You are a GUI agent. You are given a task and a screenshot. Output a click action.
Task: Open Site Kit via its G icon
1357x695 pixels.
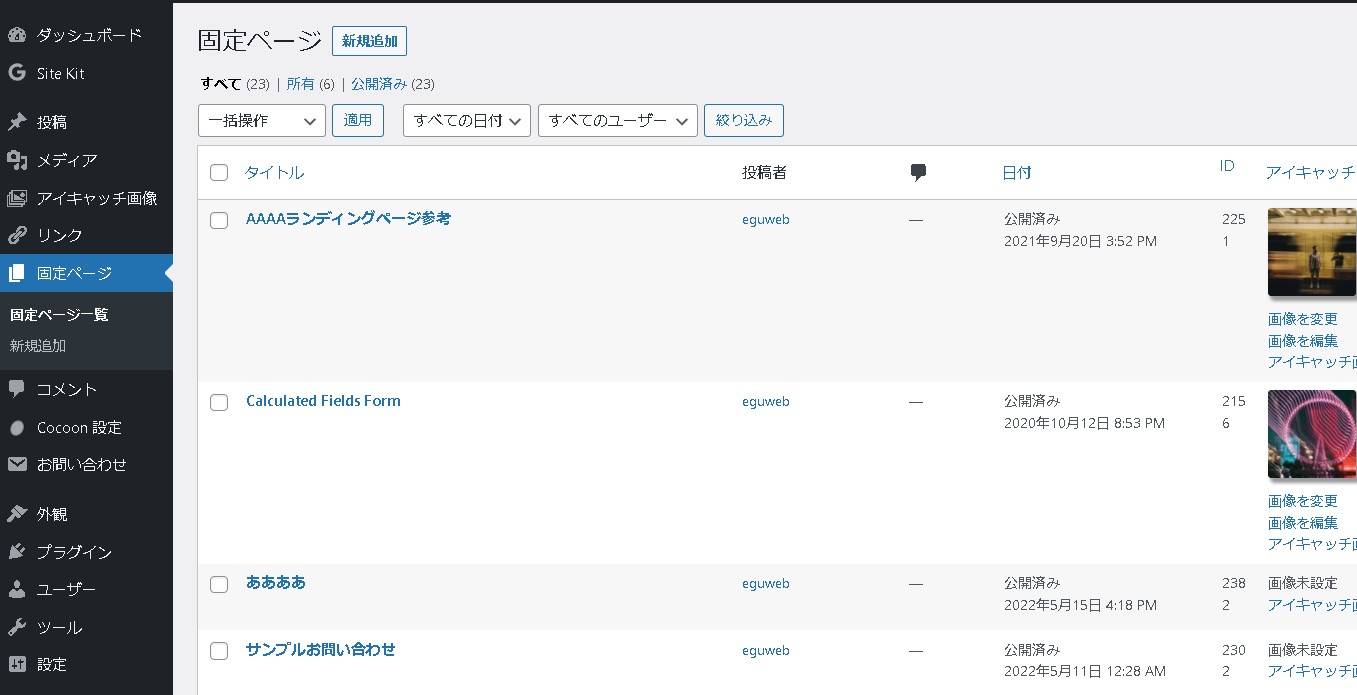17,74
